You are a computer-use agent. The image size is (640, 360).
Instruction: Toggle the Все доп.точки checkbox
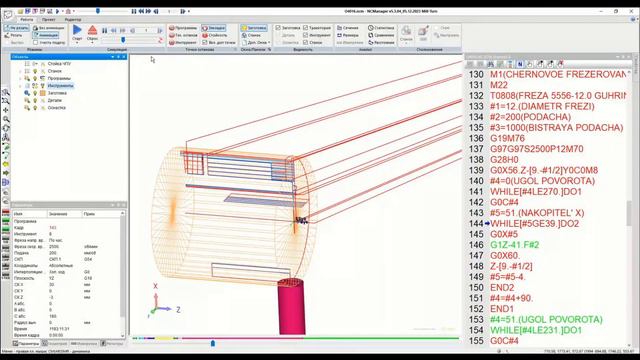click(x=205, y=42)
